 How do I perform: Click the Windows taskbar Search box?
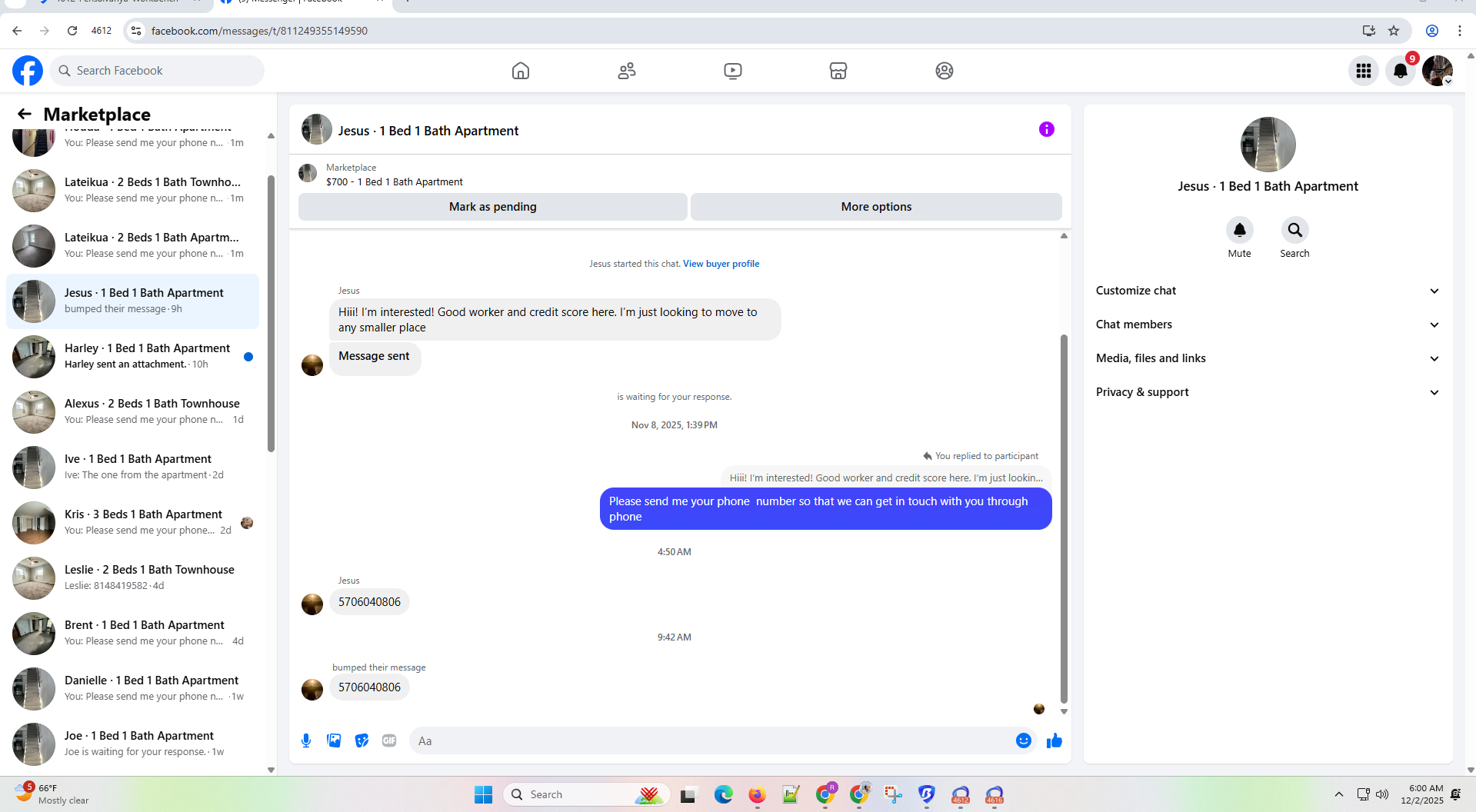(x=586, y=794)
